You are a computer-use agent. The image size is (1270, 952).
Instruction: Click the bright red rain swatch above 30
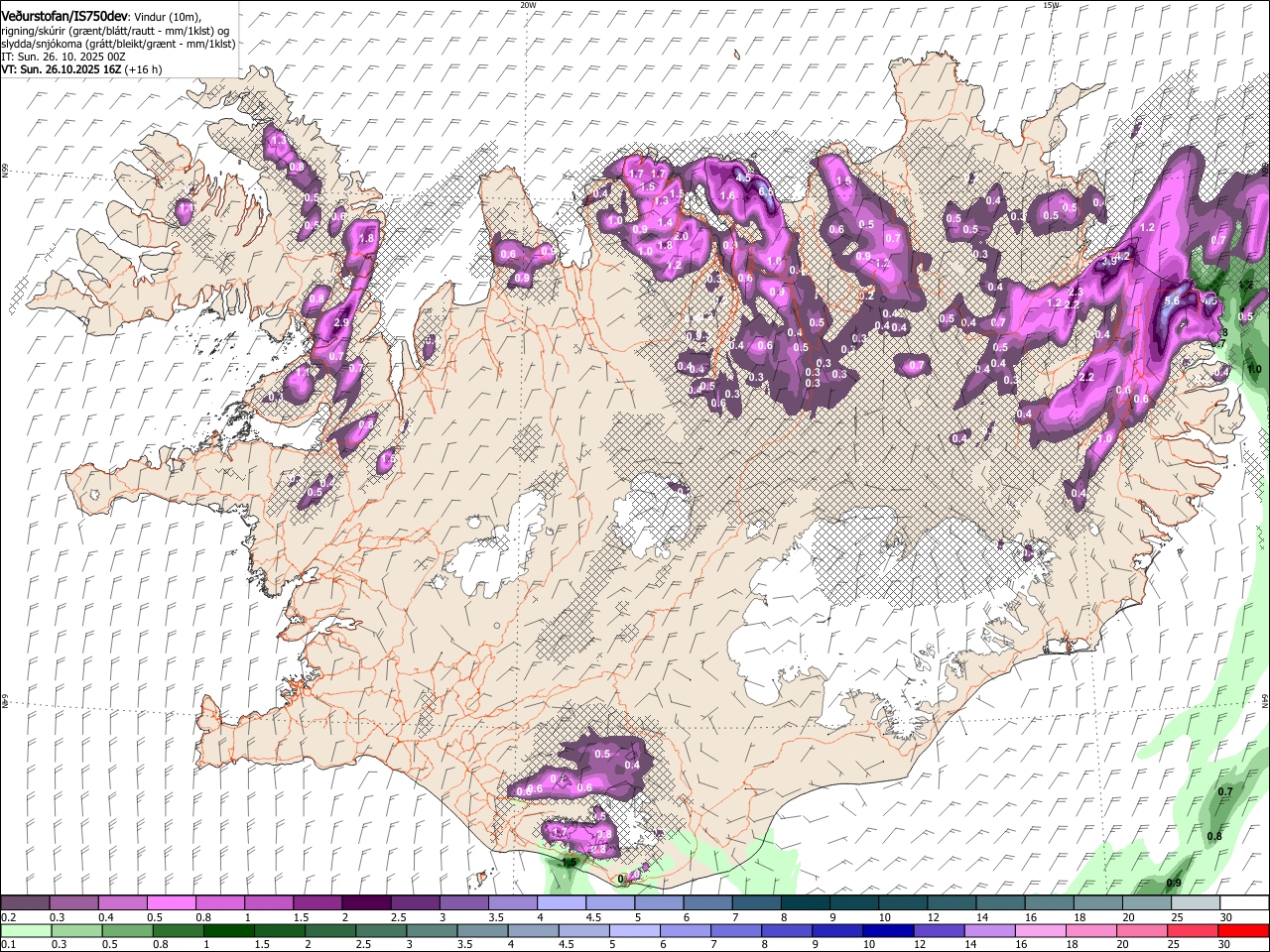tap(1244, 930)
